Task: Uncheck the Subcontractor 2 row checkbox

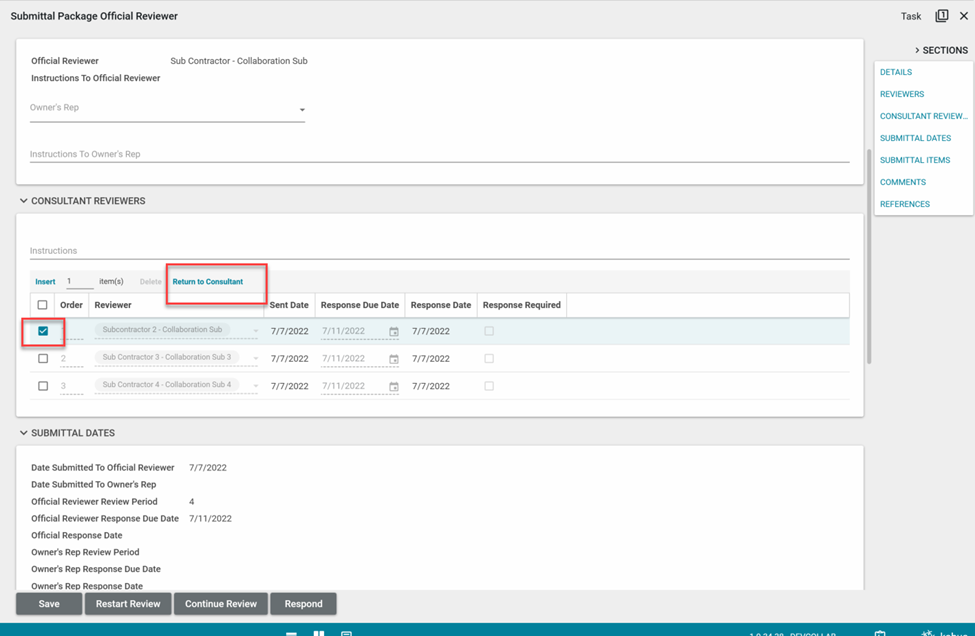Action: click(43, 331)
